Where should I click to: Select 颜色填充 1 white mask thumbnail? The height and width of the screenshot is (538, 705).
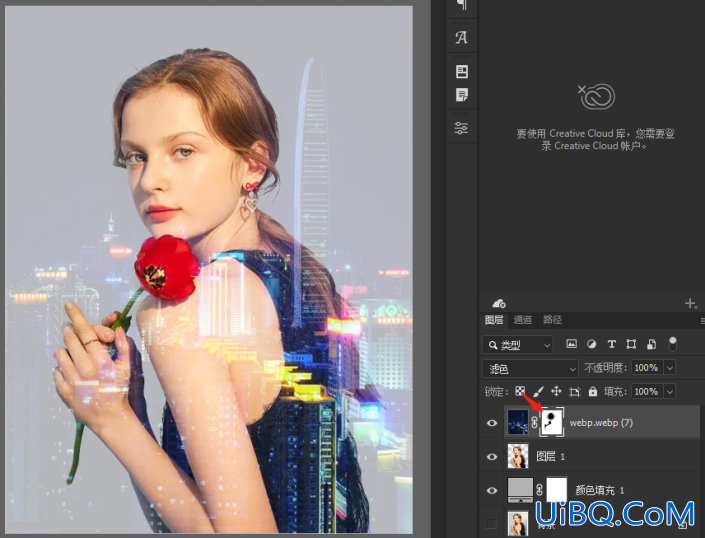557,489
